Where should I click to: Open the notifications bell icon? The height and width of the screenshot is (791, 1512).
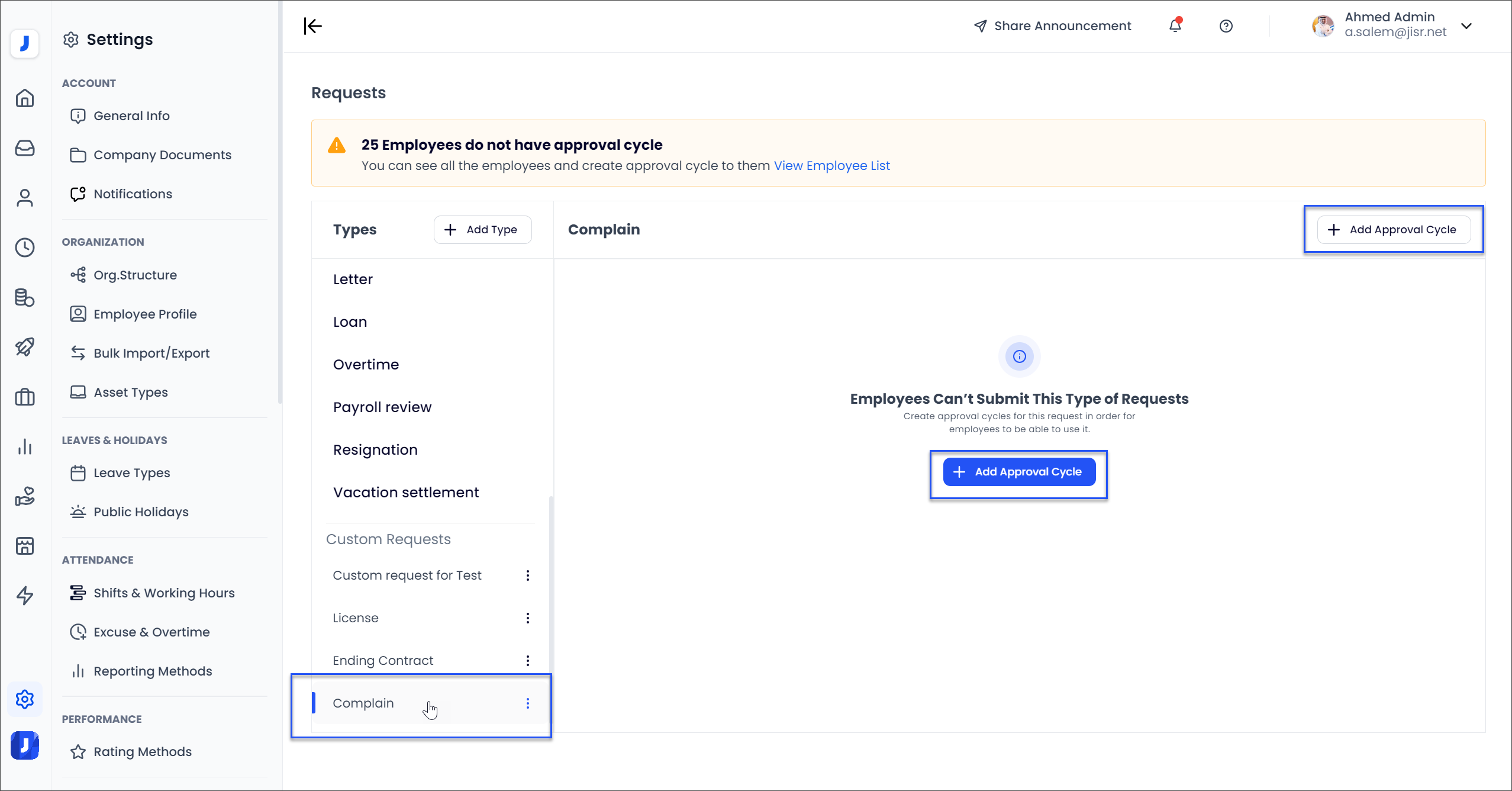1175,26
